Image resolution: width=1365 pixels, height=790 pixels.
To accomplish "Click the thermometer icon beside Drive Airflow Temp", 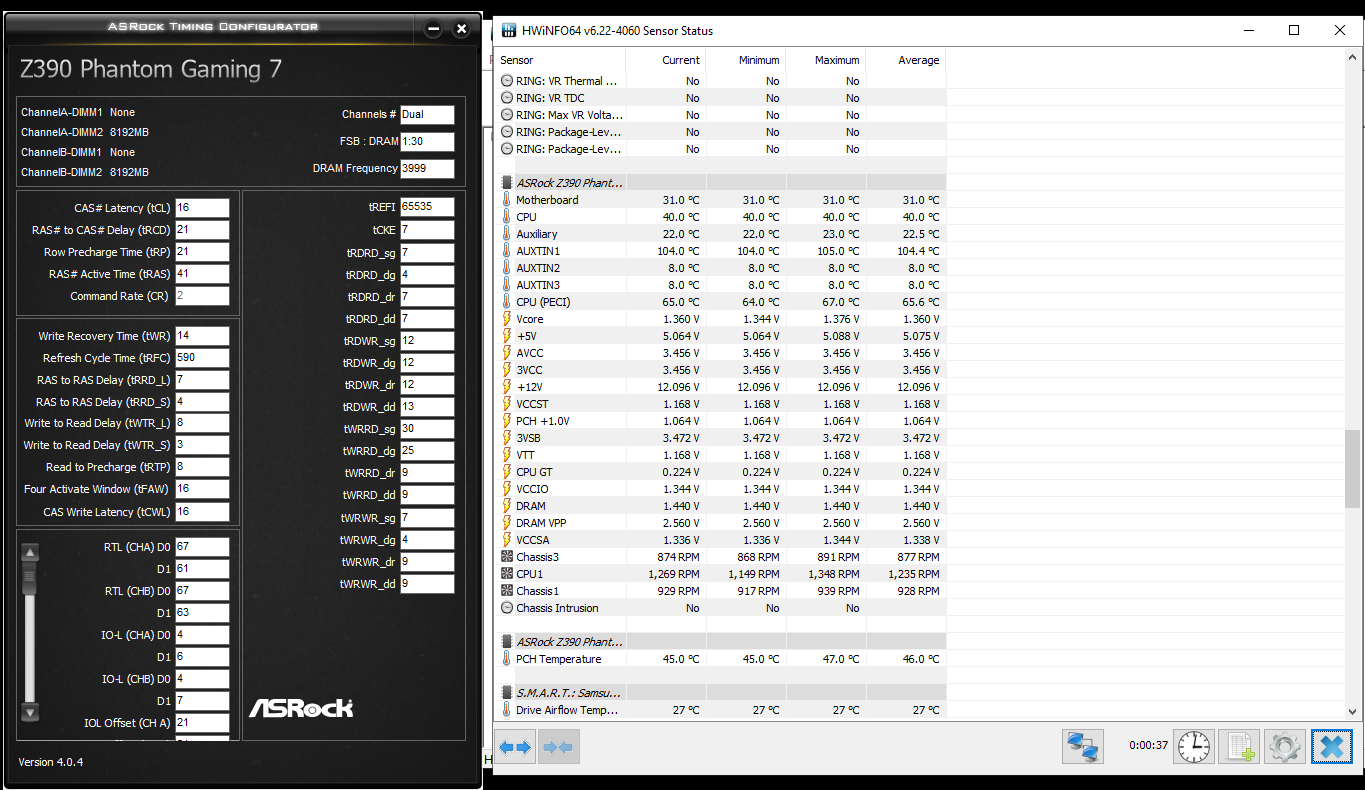I will pos(507,710).
